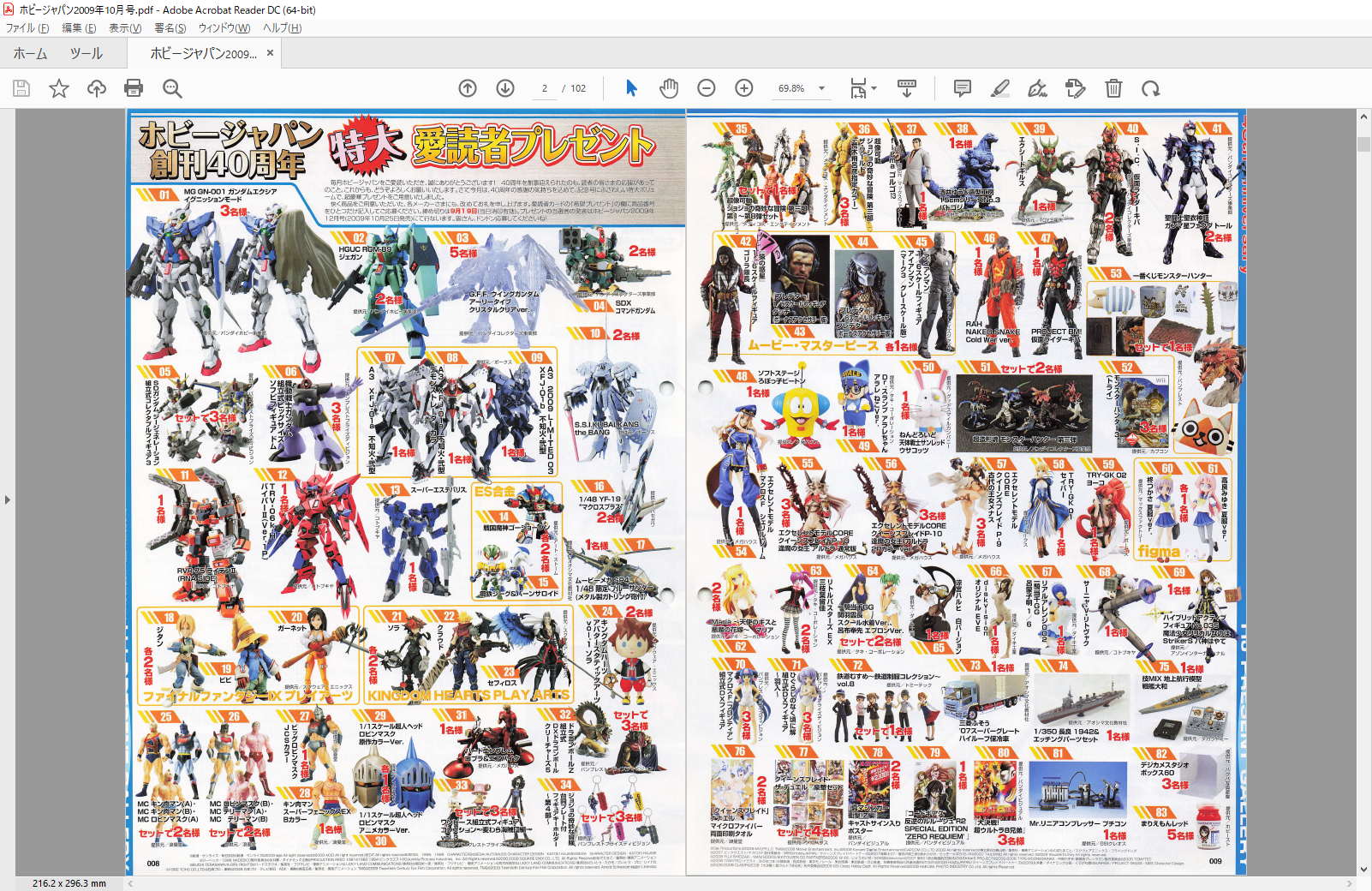
Task: Click the 216.2 x 296.3 mm page size label
Action: (x=69, y=883)
